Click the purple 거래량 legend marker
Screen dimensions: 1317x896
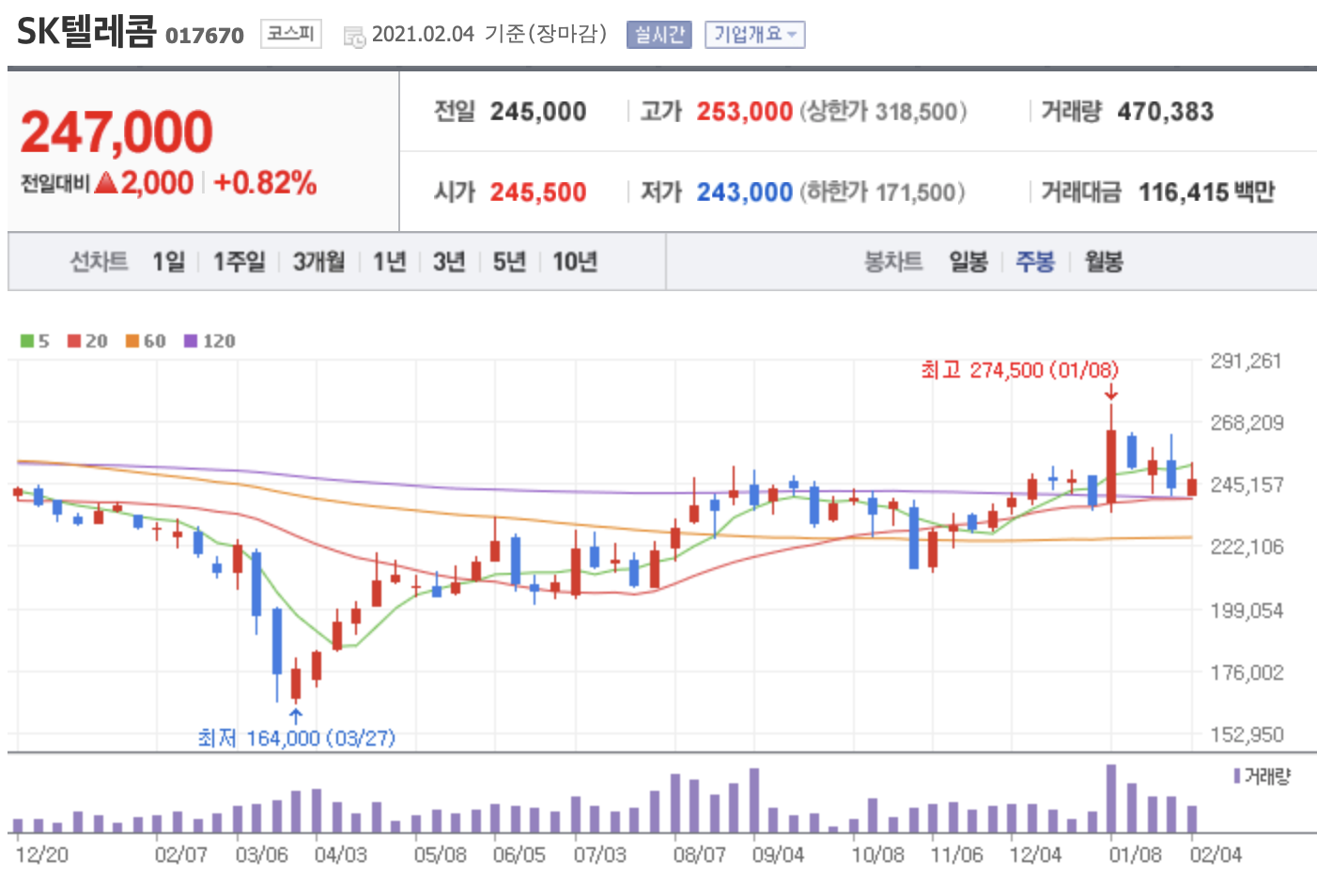click(1237, 776)
